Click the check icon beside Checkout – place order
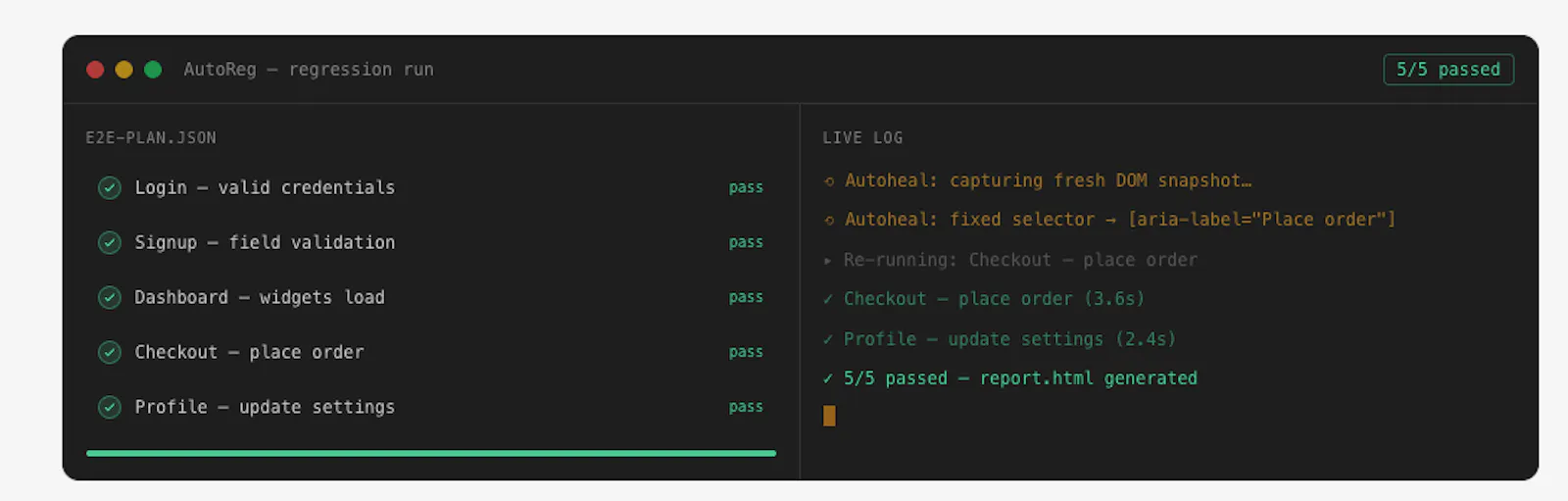The height and width of the screenshot is (501, 1568). pyautogui.click(x=110, y=352)
